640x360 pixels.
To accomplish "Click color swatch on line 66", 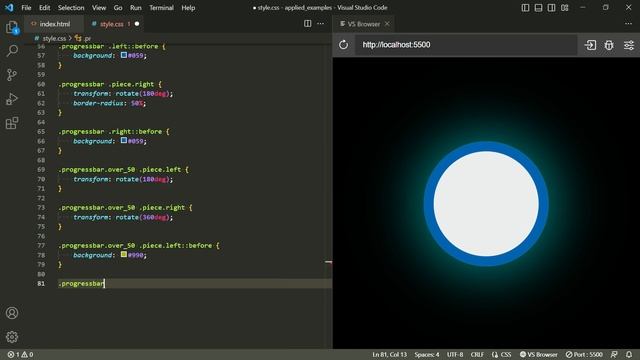I will (x=124, y=140).
